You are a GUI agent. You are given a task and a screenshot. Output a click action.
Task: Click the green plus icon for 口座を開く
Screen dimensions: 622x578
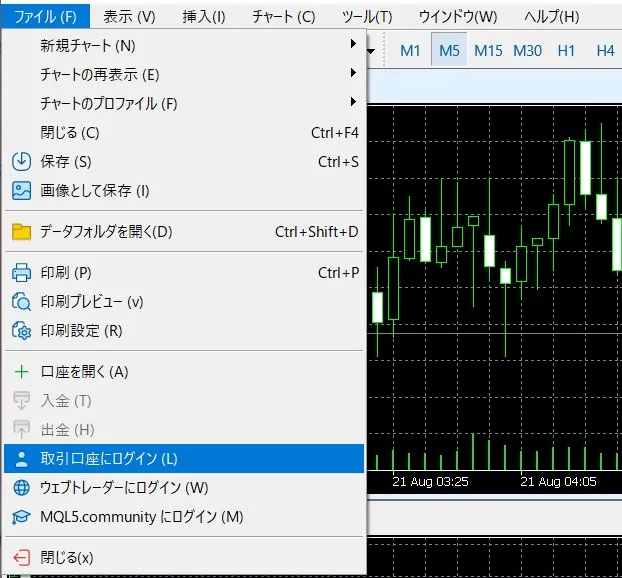tap(21, 372)
